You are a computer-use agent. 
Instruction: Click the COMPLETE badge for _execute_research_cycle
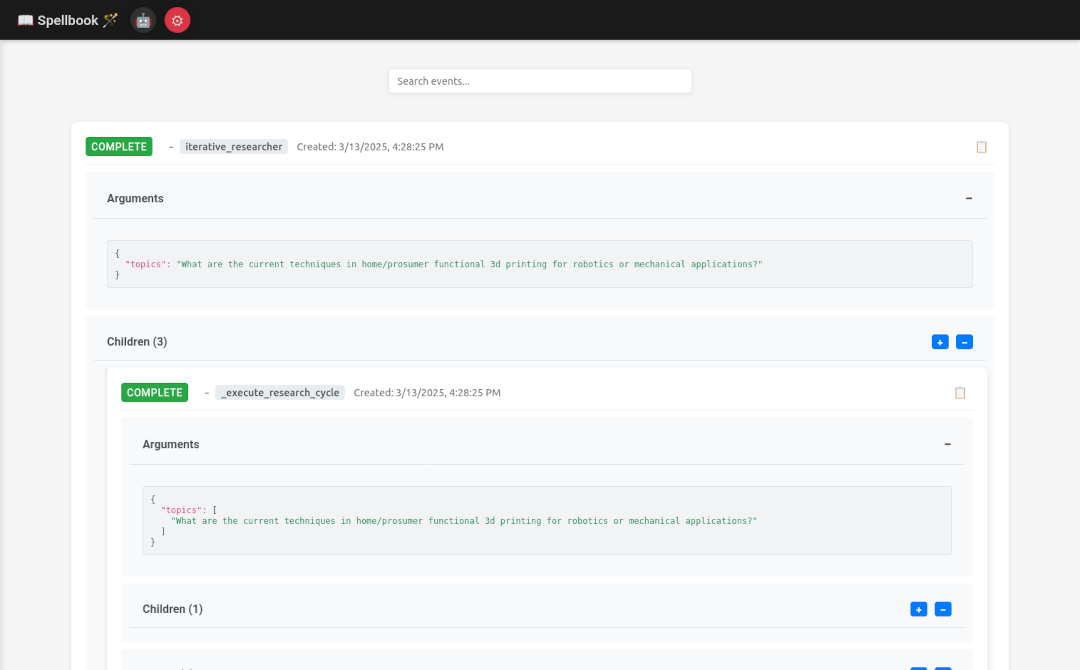(155, 393)
